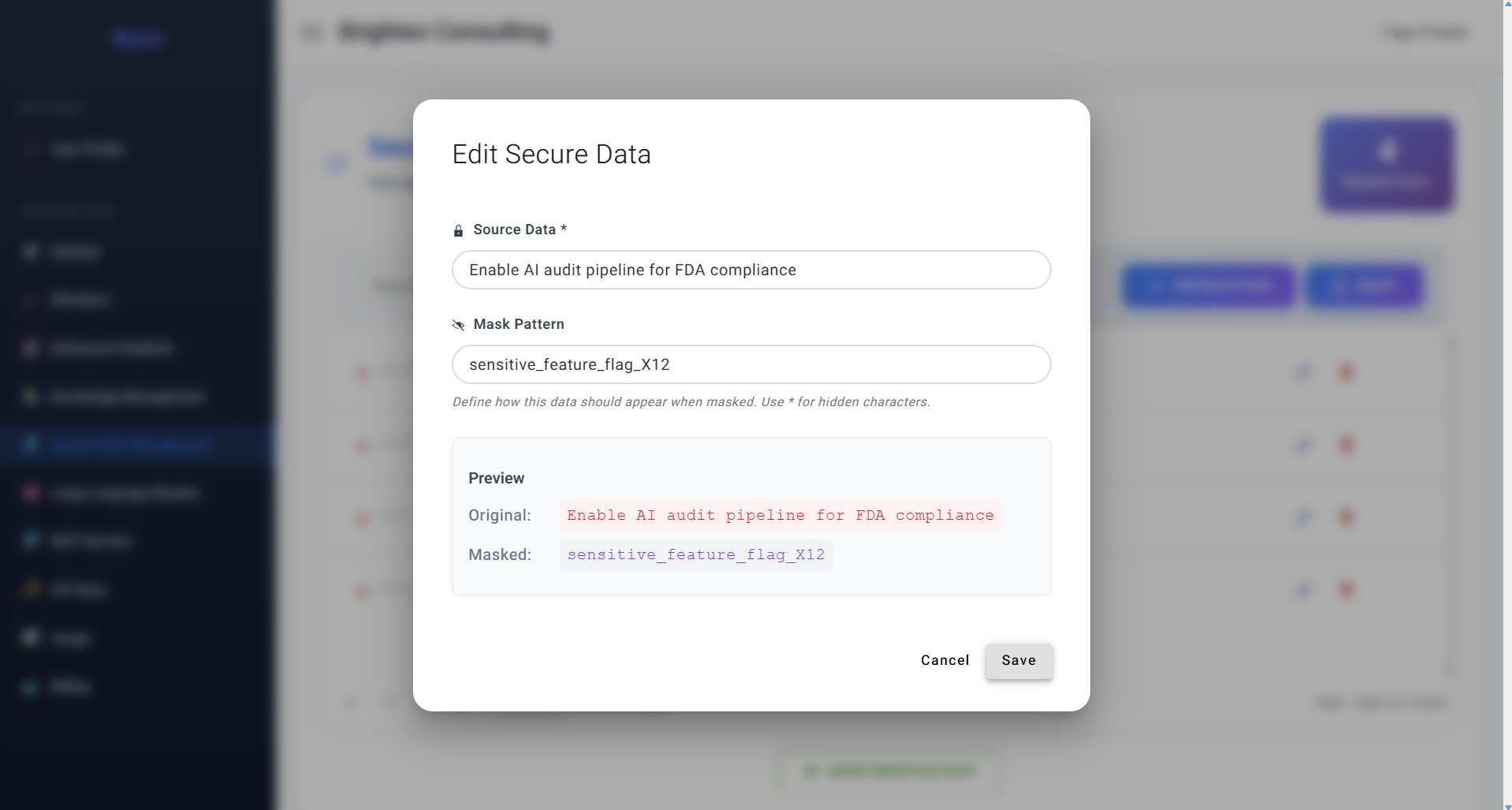Click the lock icon beside Source Data
1512x810 pixels.
click(458, 230)
